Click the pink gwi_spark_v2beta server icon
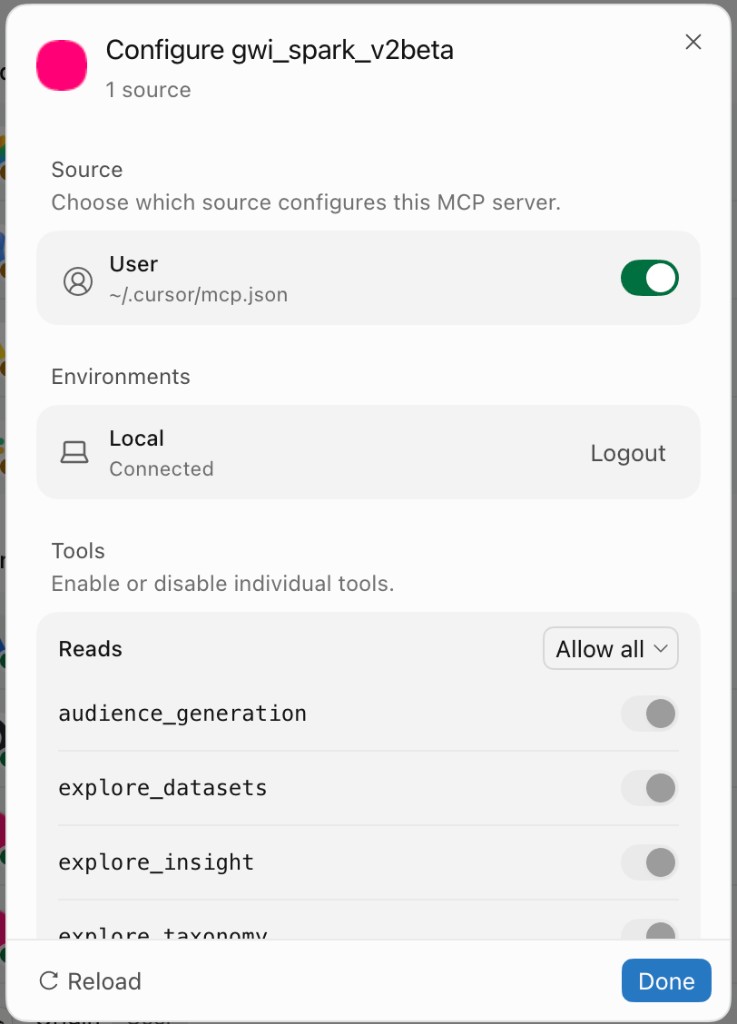This screenshot has height=1024, width=737. (61, 65)
